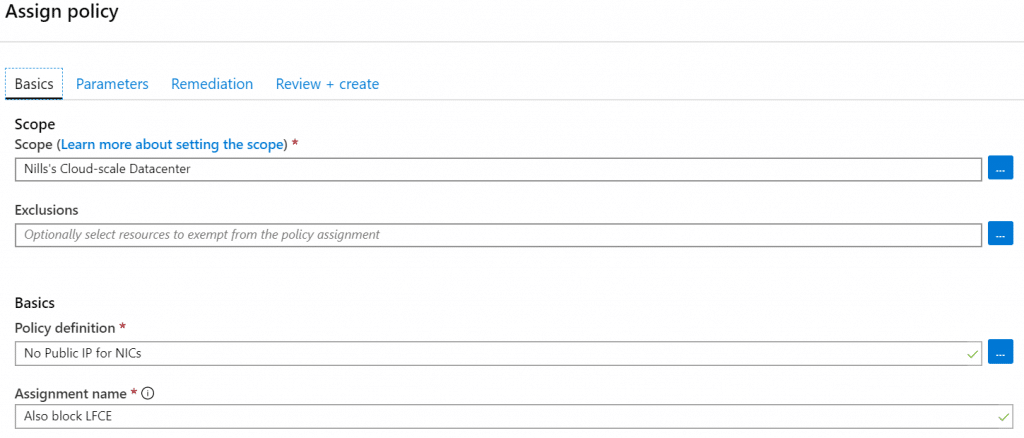
Task: Click the Scope section heading
Action: coord(35,124)
